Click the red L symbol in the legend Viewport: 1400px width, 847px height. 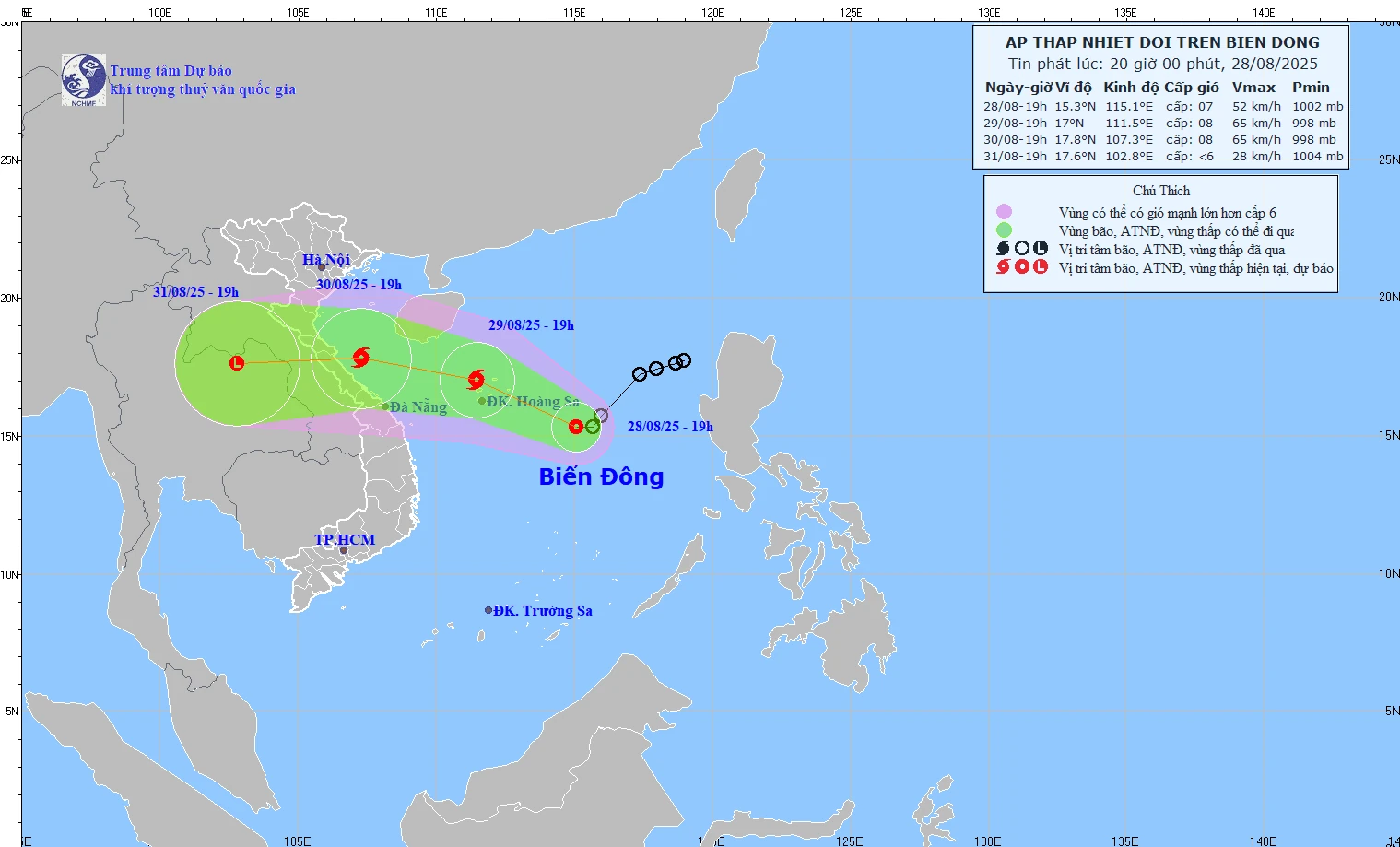1041,267
